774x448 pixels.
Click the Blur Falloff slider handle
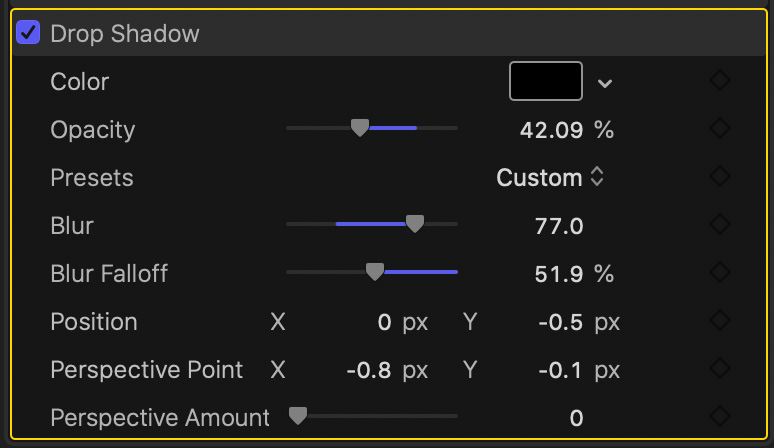click(374, 272)
